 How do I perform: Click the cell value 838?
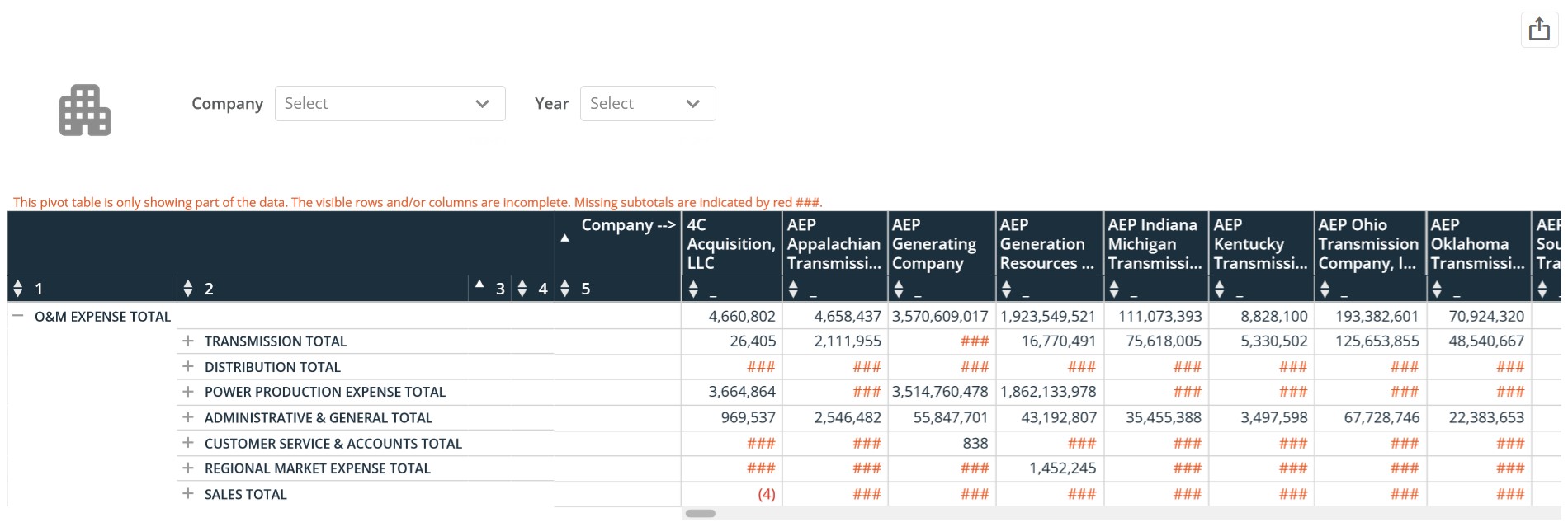975,443
